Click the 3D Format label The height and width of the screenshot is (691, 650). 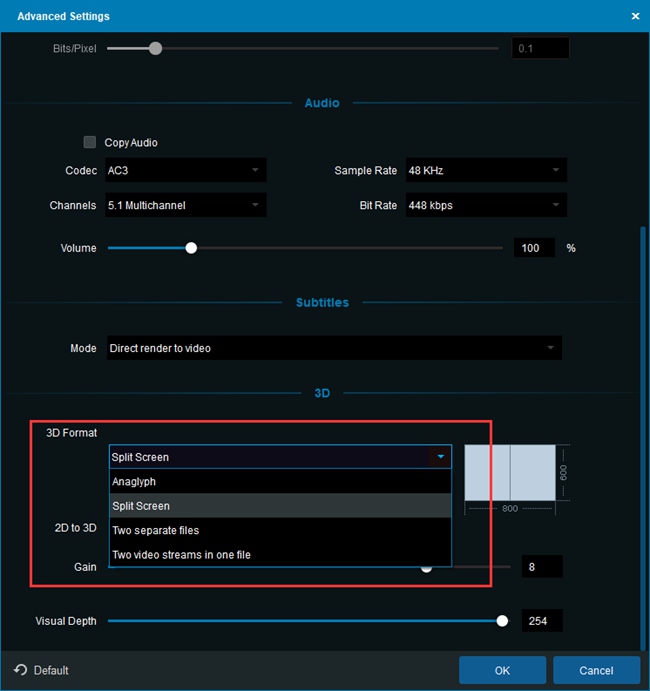coord(71,433)
